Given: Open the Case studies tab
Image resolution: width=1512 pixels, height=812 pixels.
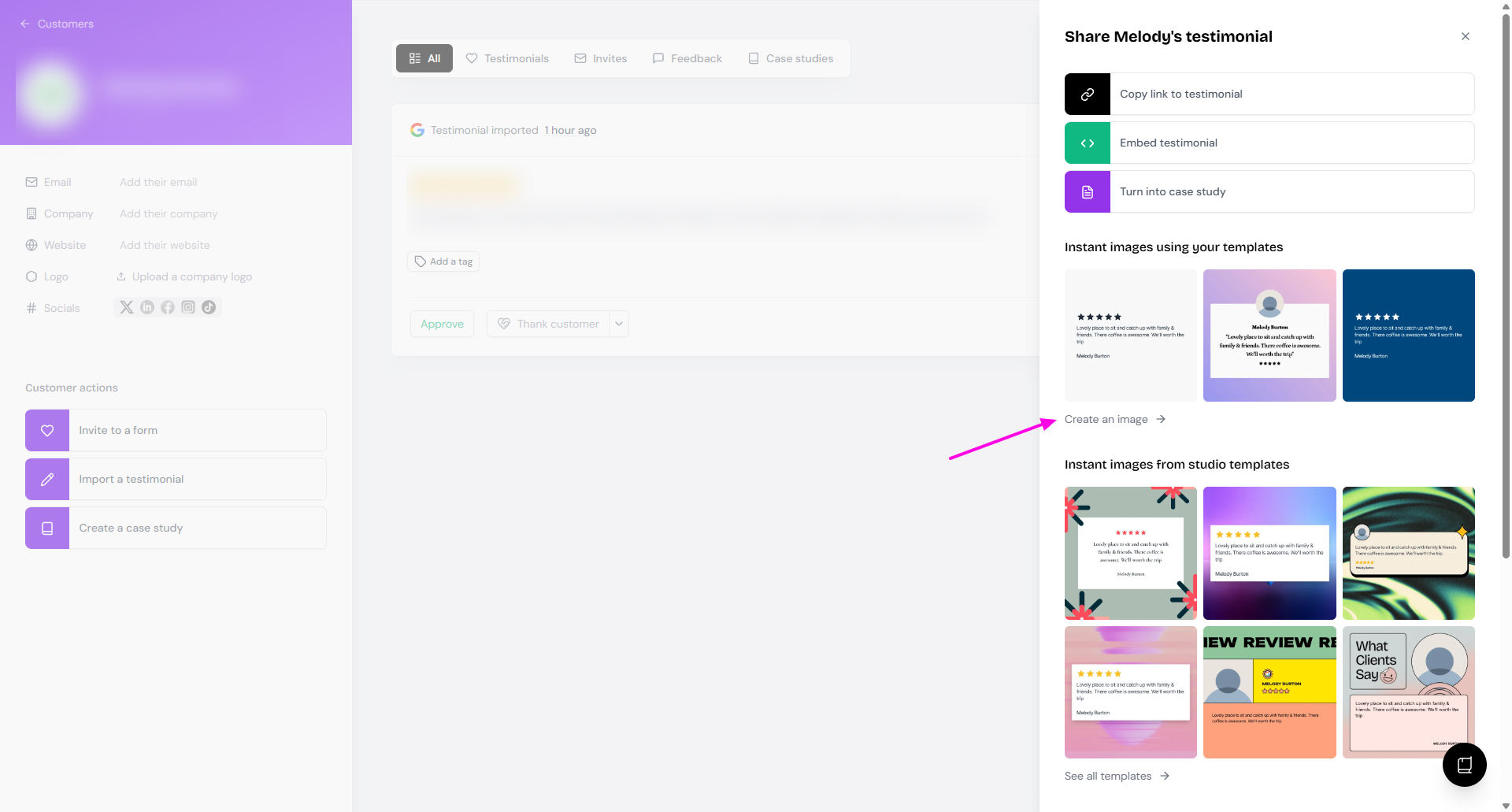Looking at the screenshot, I should [791, 58].
